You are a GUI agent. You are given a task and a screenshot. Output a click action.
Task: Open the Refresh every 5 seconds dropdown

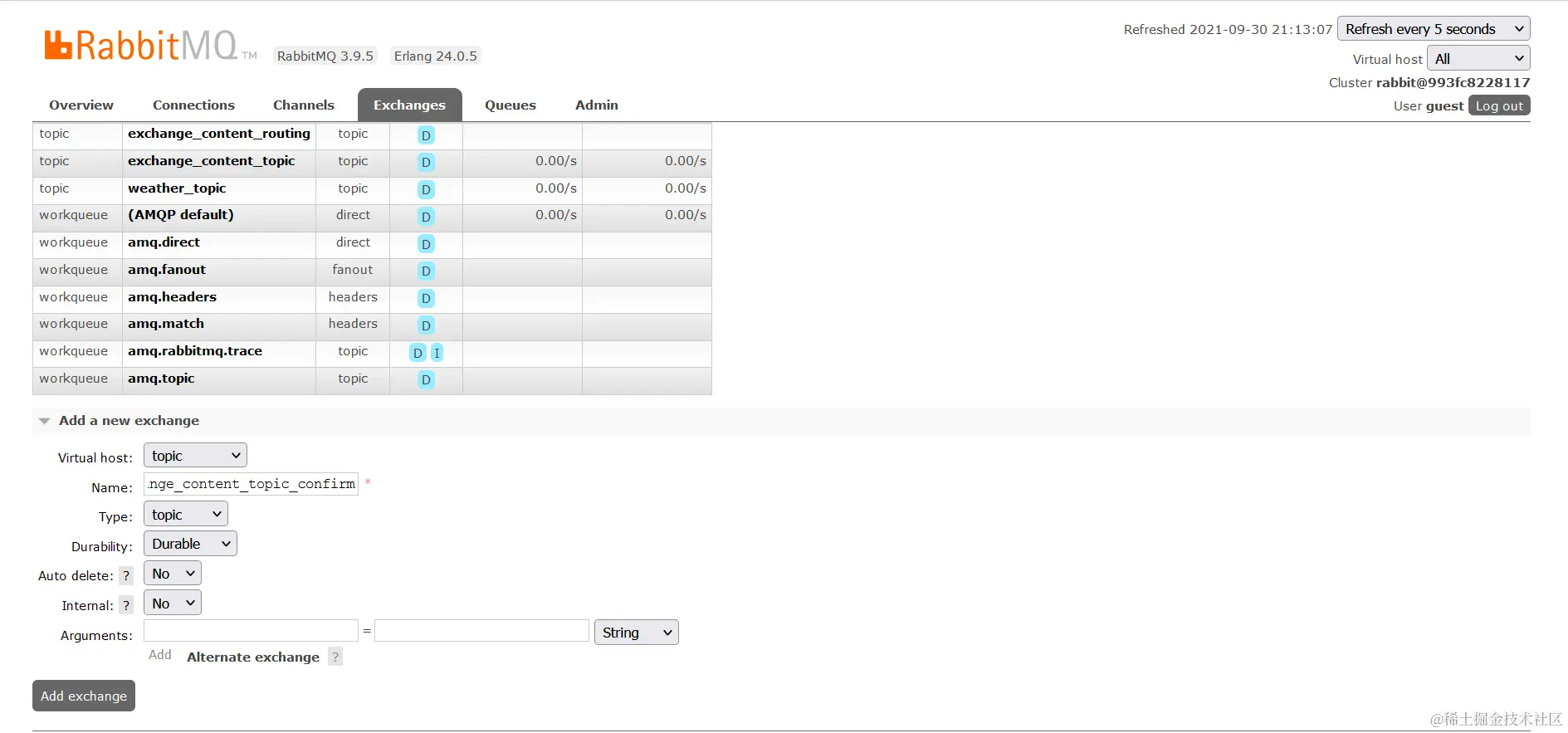pos(1434,29)
